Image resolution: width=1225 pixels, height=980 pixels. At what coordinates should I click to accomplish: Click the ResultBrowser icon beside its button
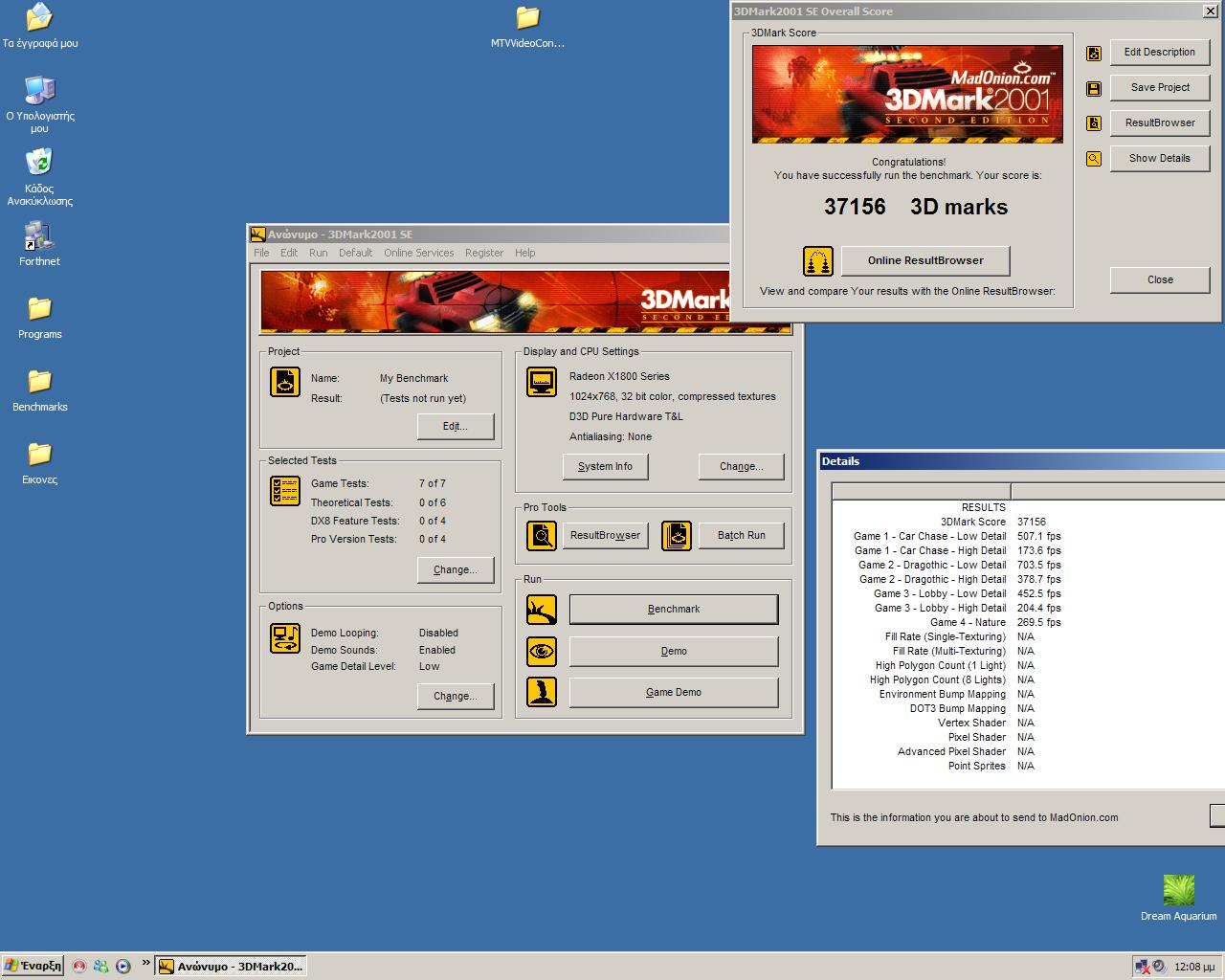click(1094, 123)
